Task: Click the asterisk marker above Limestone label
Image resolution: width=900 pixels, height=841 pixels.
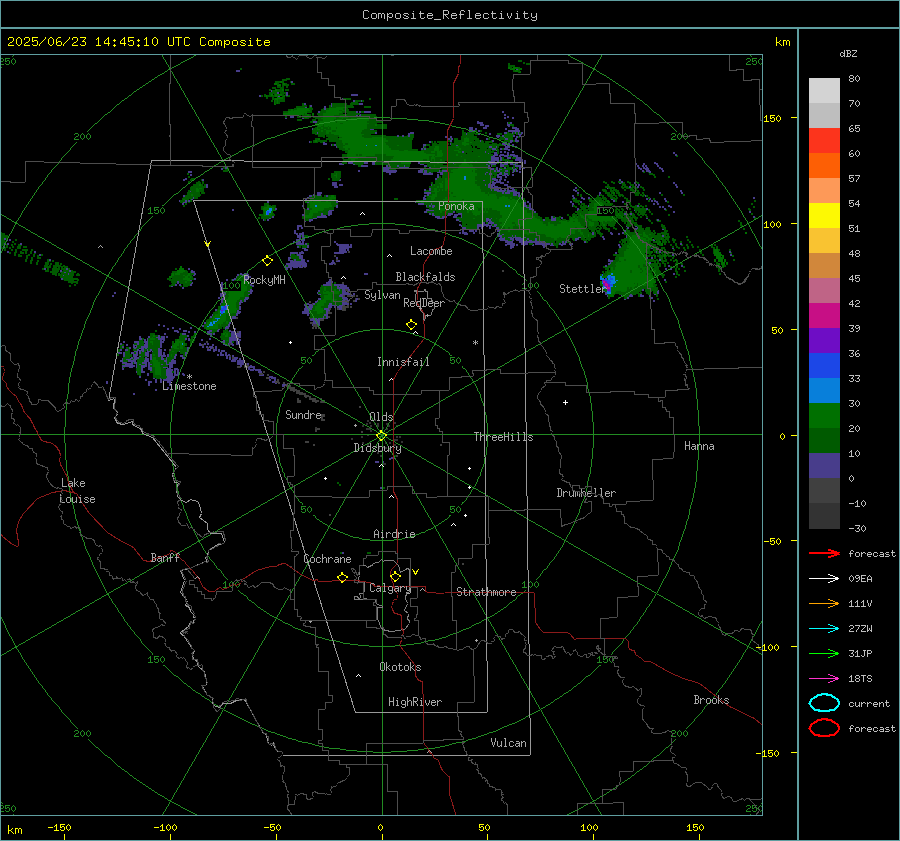Action: [x=189, y=377]
